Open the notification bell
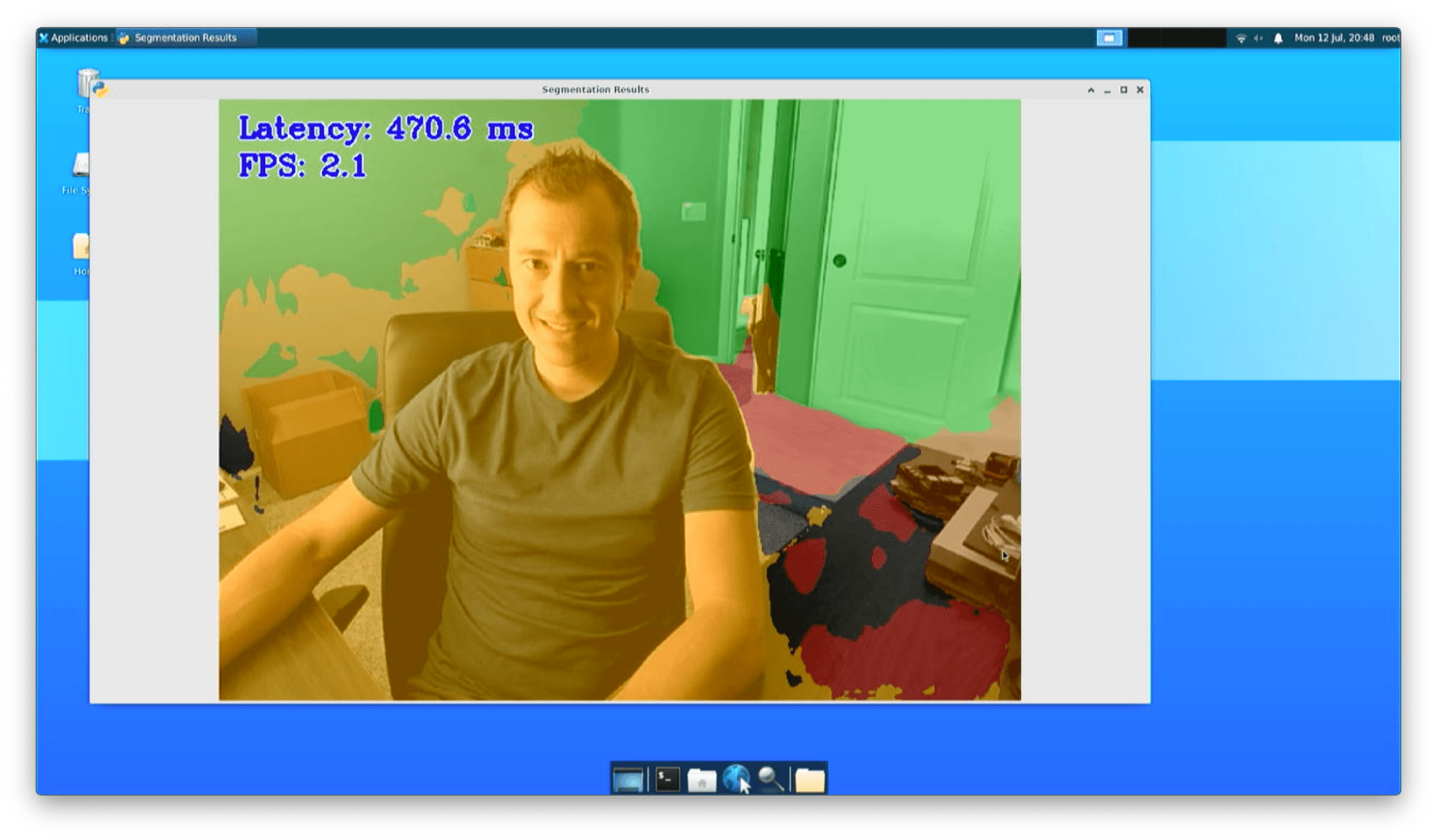 click(x=1278, y=39)
